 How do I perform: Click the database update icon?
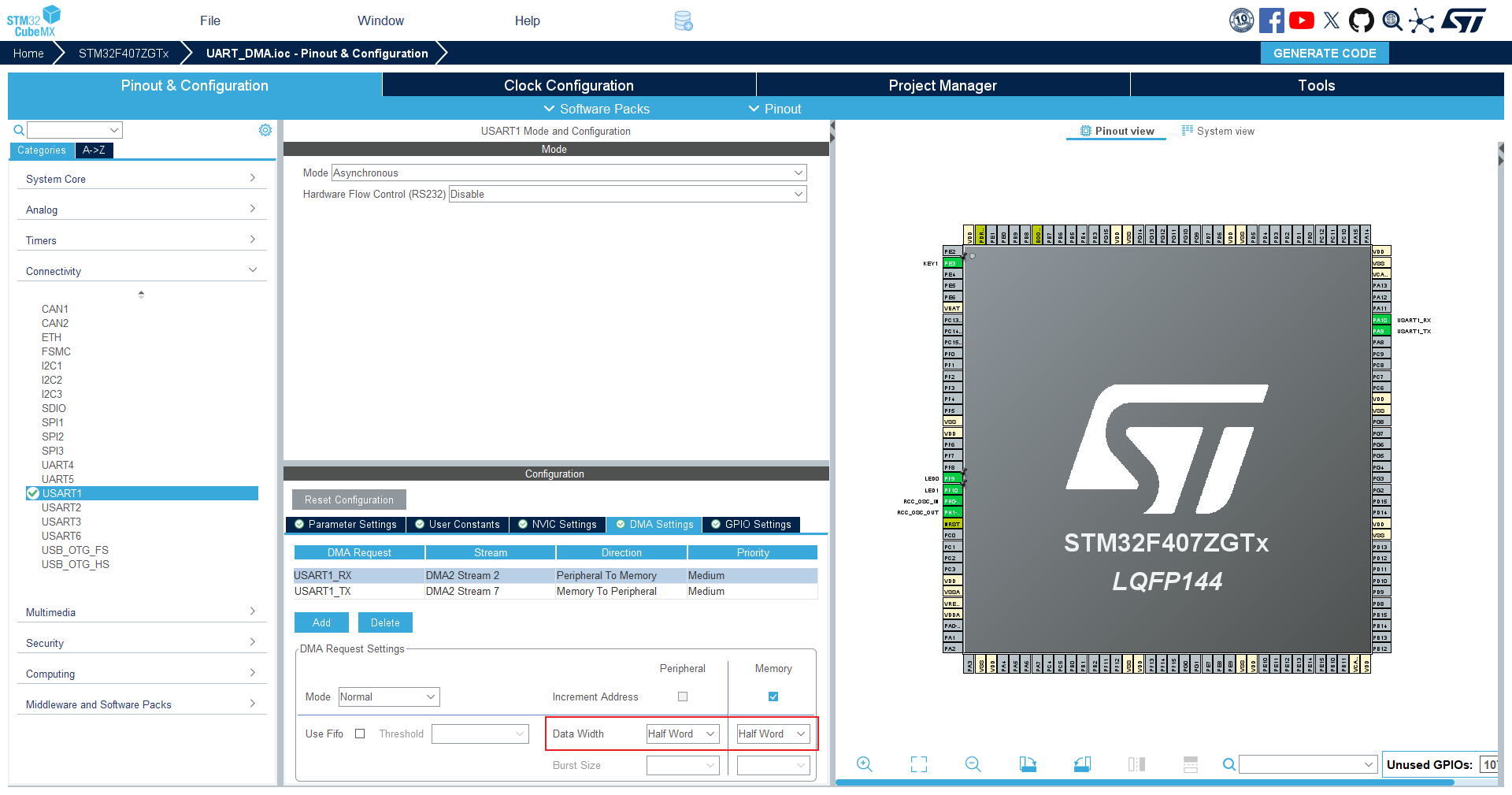(684, 21)
